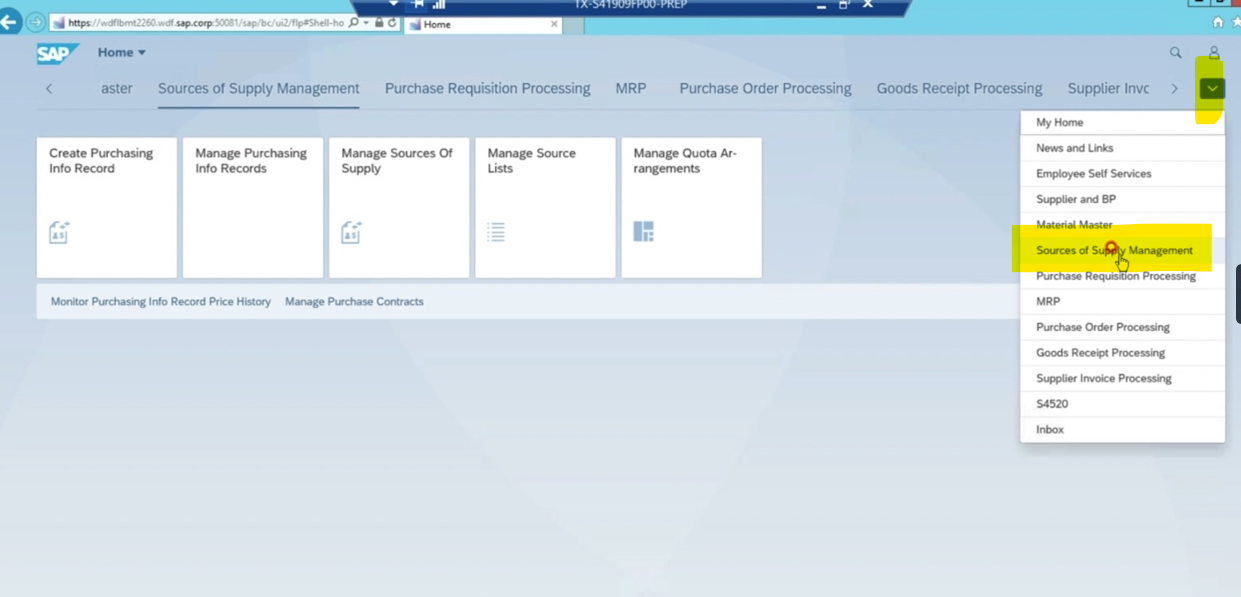This screenshot has width=1241, height=597.
Task: Click the left arrow to show earlier tabs
Action: pyautogui.click(x=49, y=89)
